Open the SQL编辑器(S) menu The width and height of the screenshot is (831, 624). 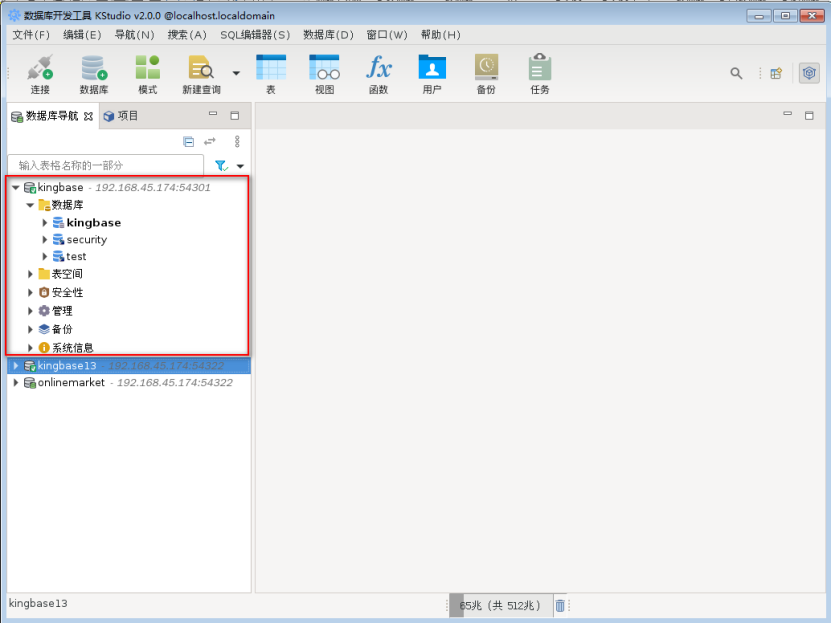click(x=255, y=35)
